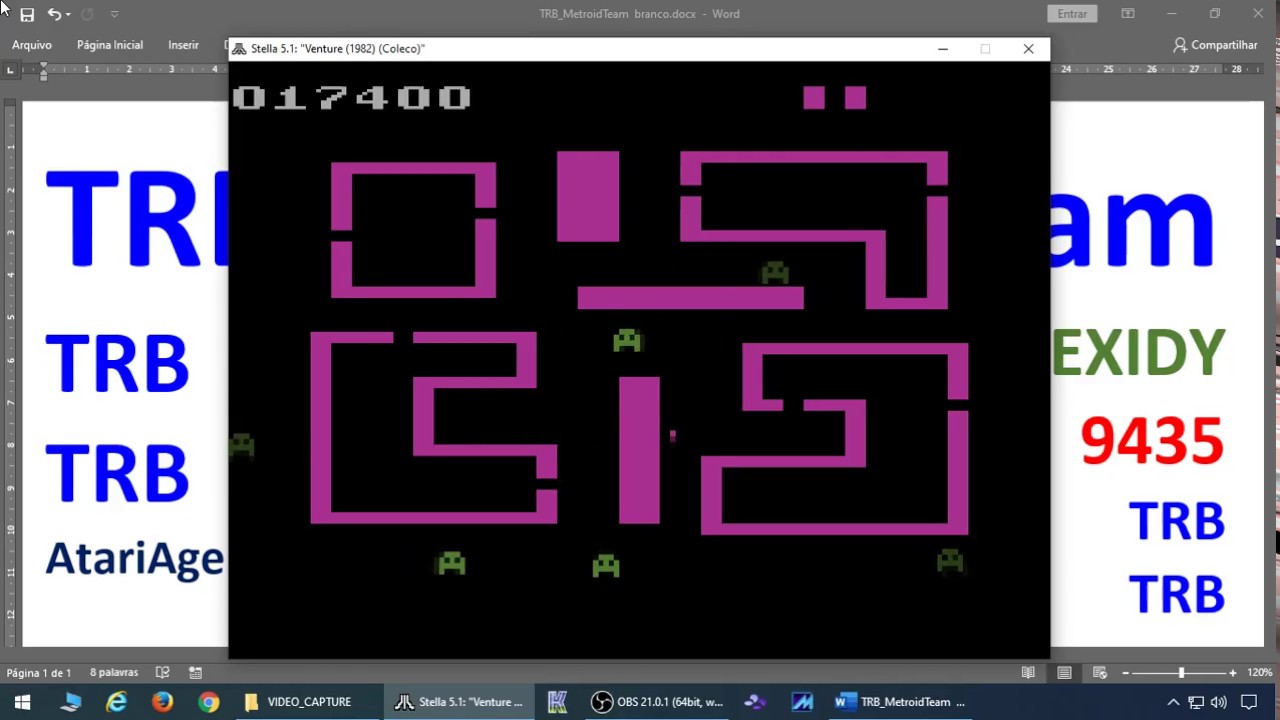Click the zoom slider handle in Word status bar
This screenshot has width=1280, height=720.
click(x=1181, y=673)
